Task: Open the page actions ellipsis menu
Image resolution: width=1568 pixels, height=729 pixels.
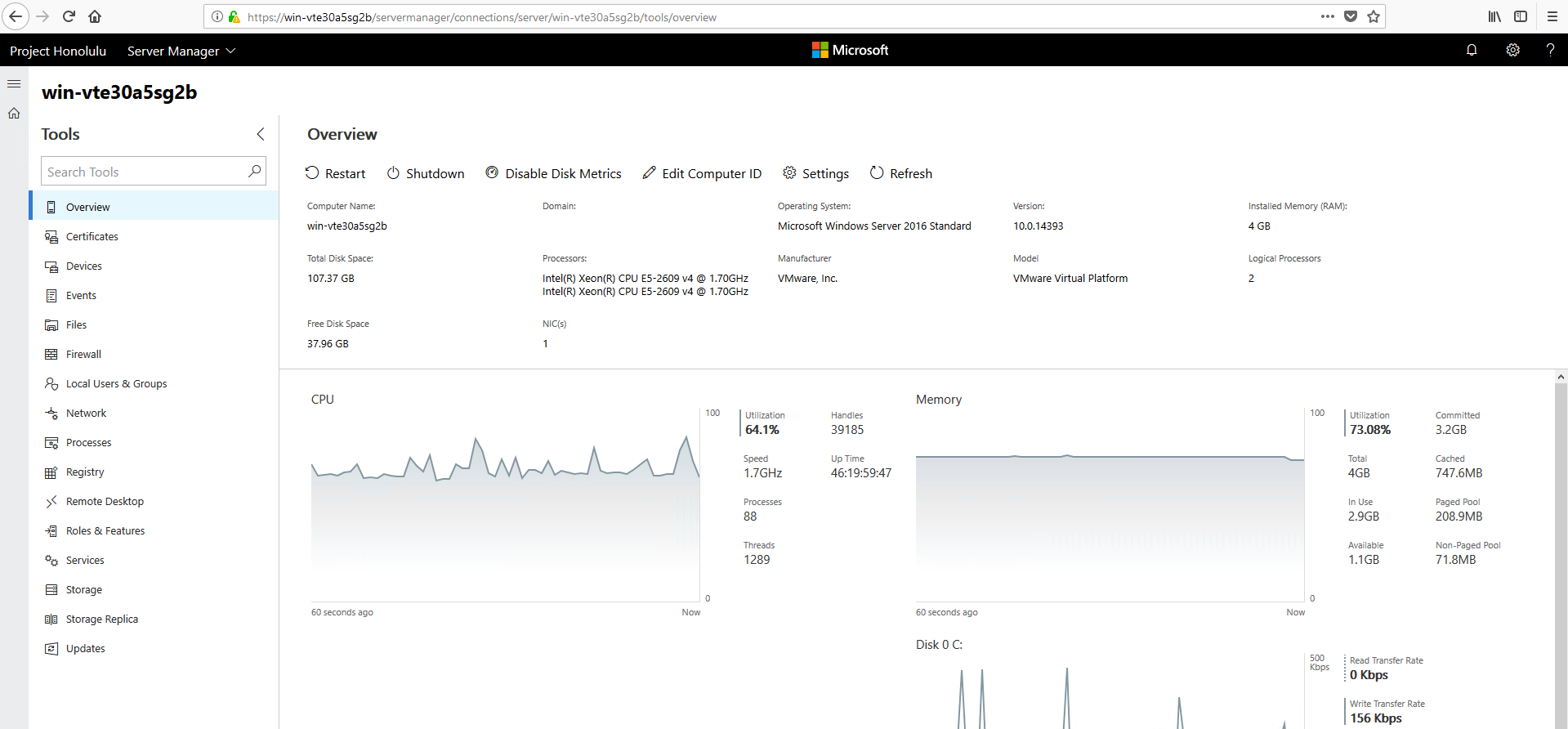Action: point(1328,16)
